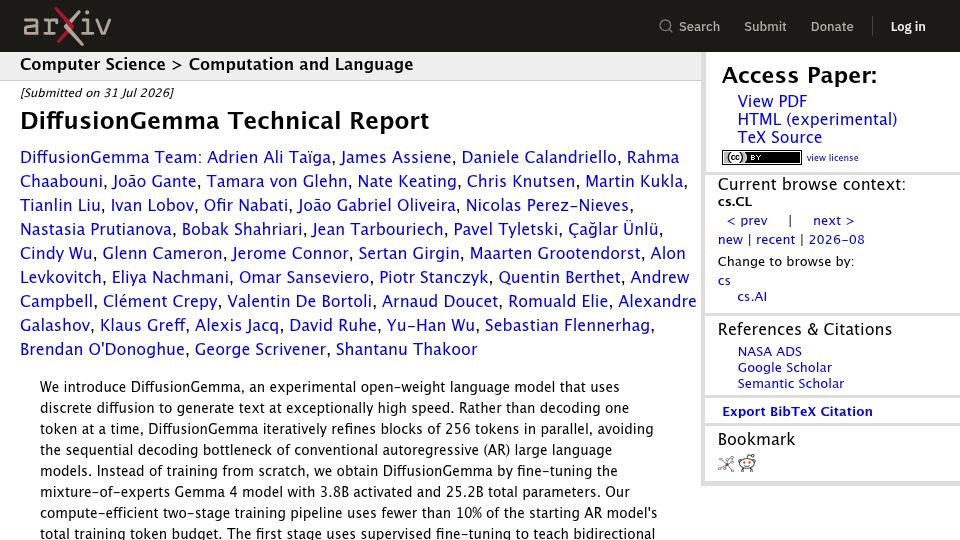
Task: Click author Arnaud Doucet
Action: click(440, 301)
